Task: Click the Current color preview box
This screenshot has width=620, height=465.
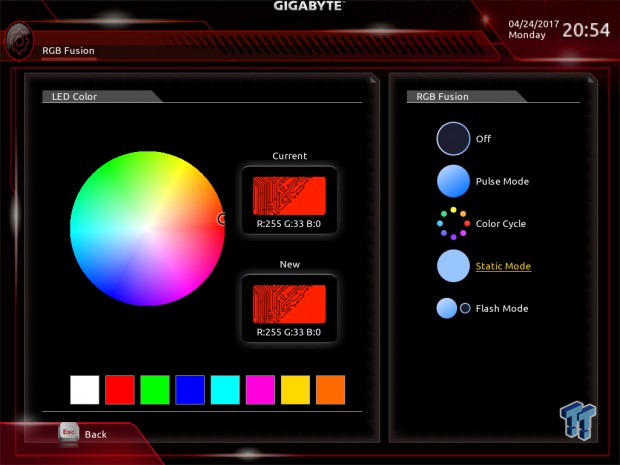Action: 289,196
